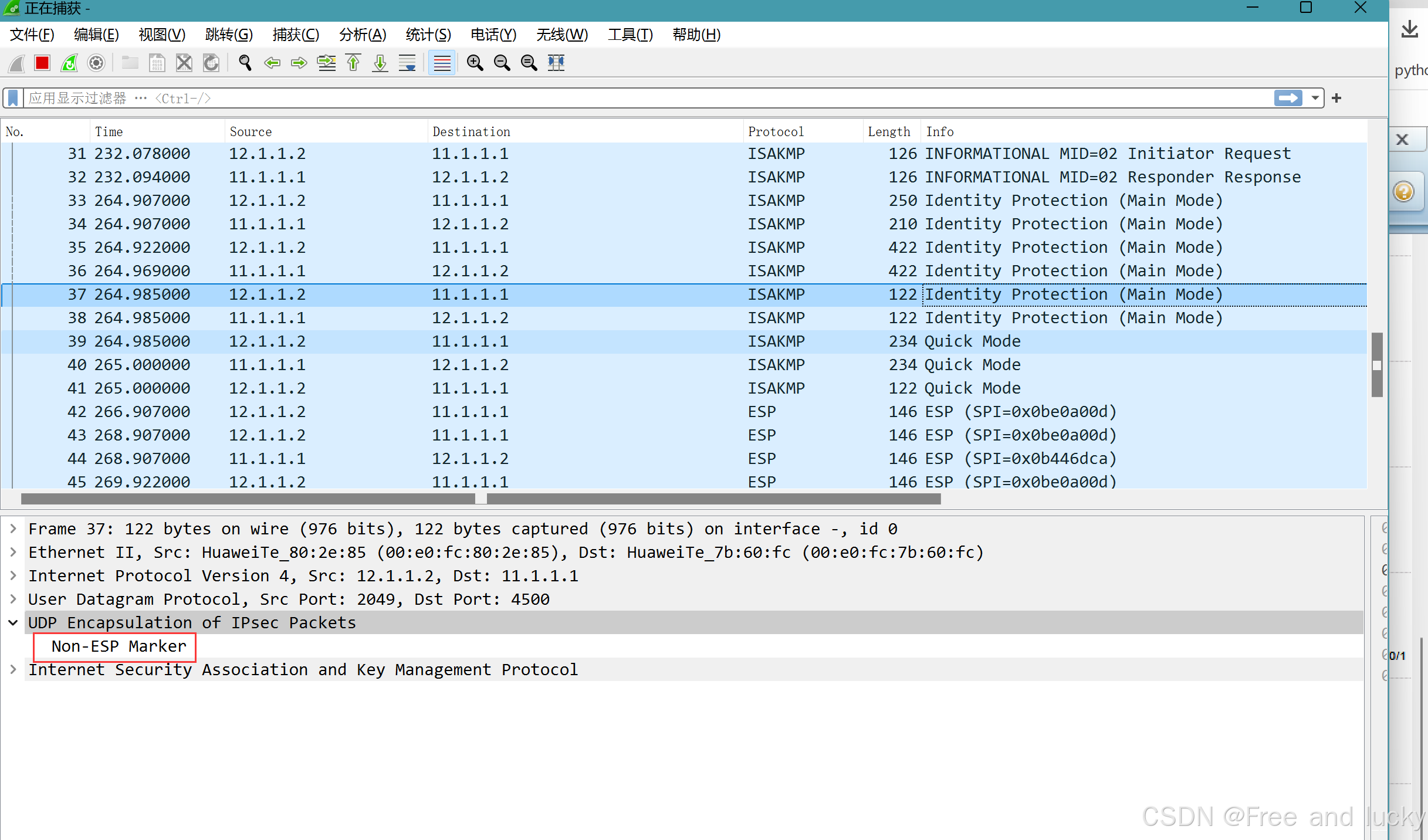The width and height of the screenshot is (1428, 840).
Task: Add a display filter button with plus
Action: (1336, 98)
